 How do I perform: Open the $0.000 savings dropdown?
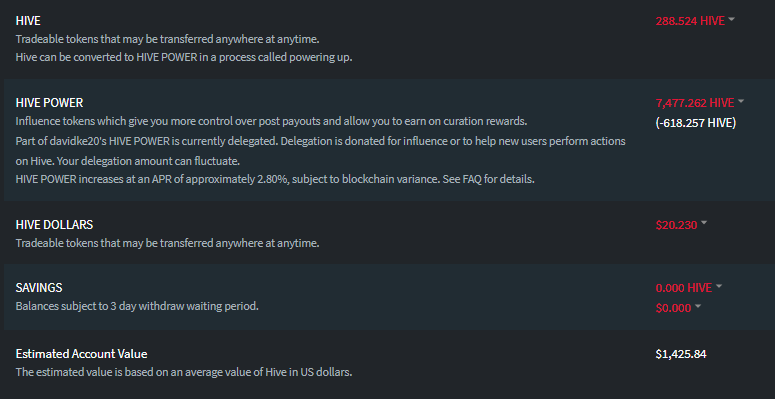(673, 308)
